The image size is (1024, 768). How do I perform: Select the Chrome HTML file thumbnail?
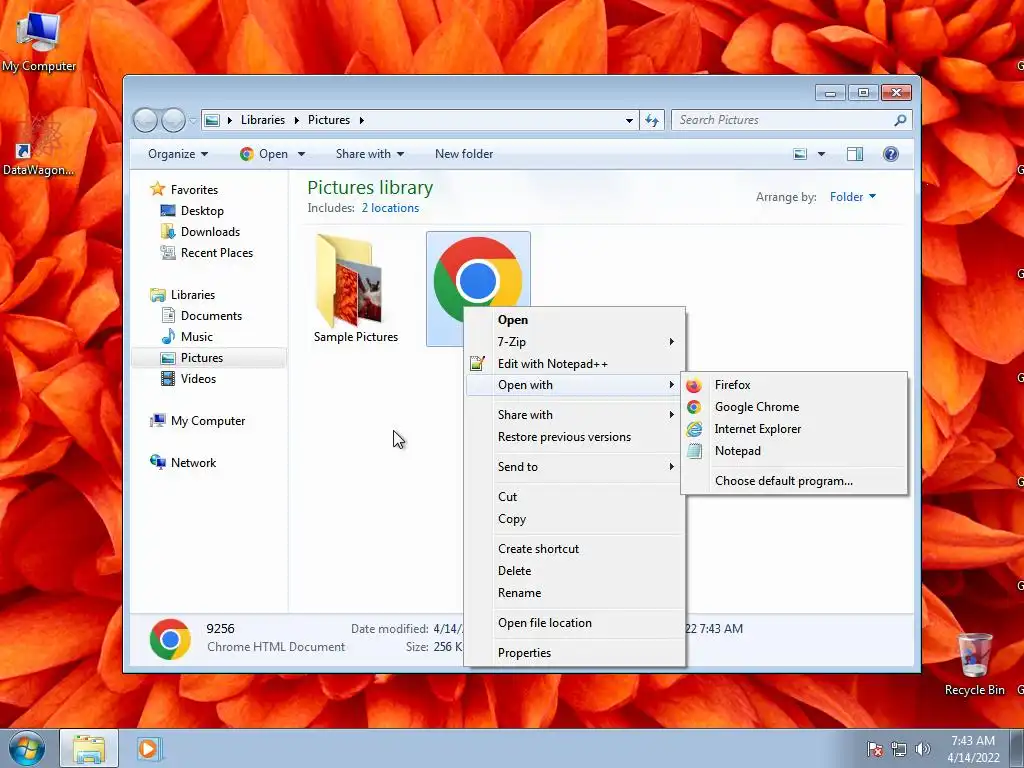478,280
